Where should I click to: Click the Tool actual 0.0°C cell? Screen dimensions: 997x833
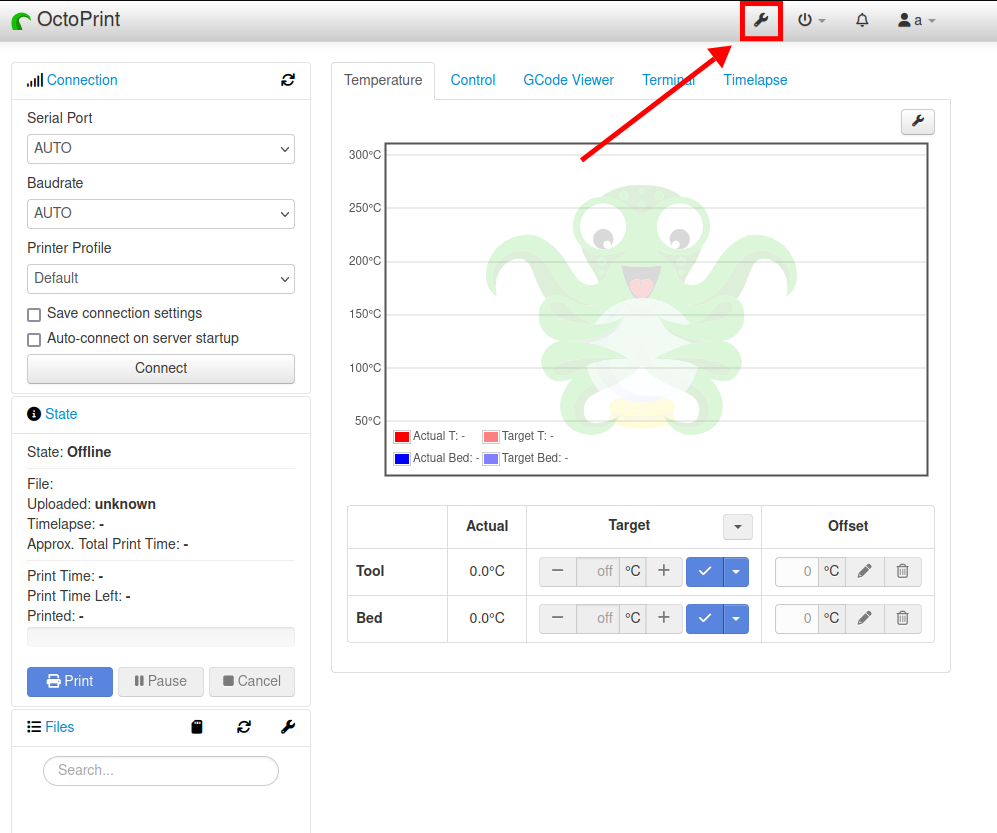(487, 572)
